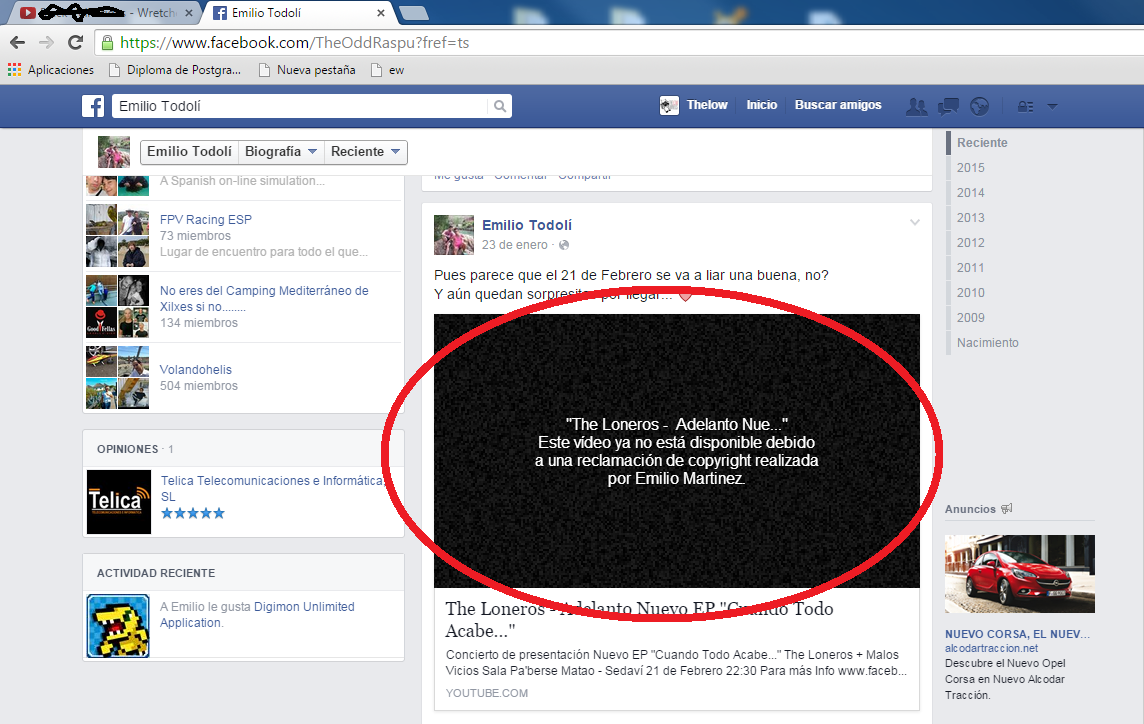Open the privacy shortcuts lock icon
This screenshot has width=1144, height=724.
click(1025, 107)
